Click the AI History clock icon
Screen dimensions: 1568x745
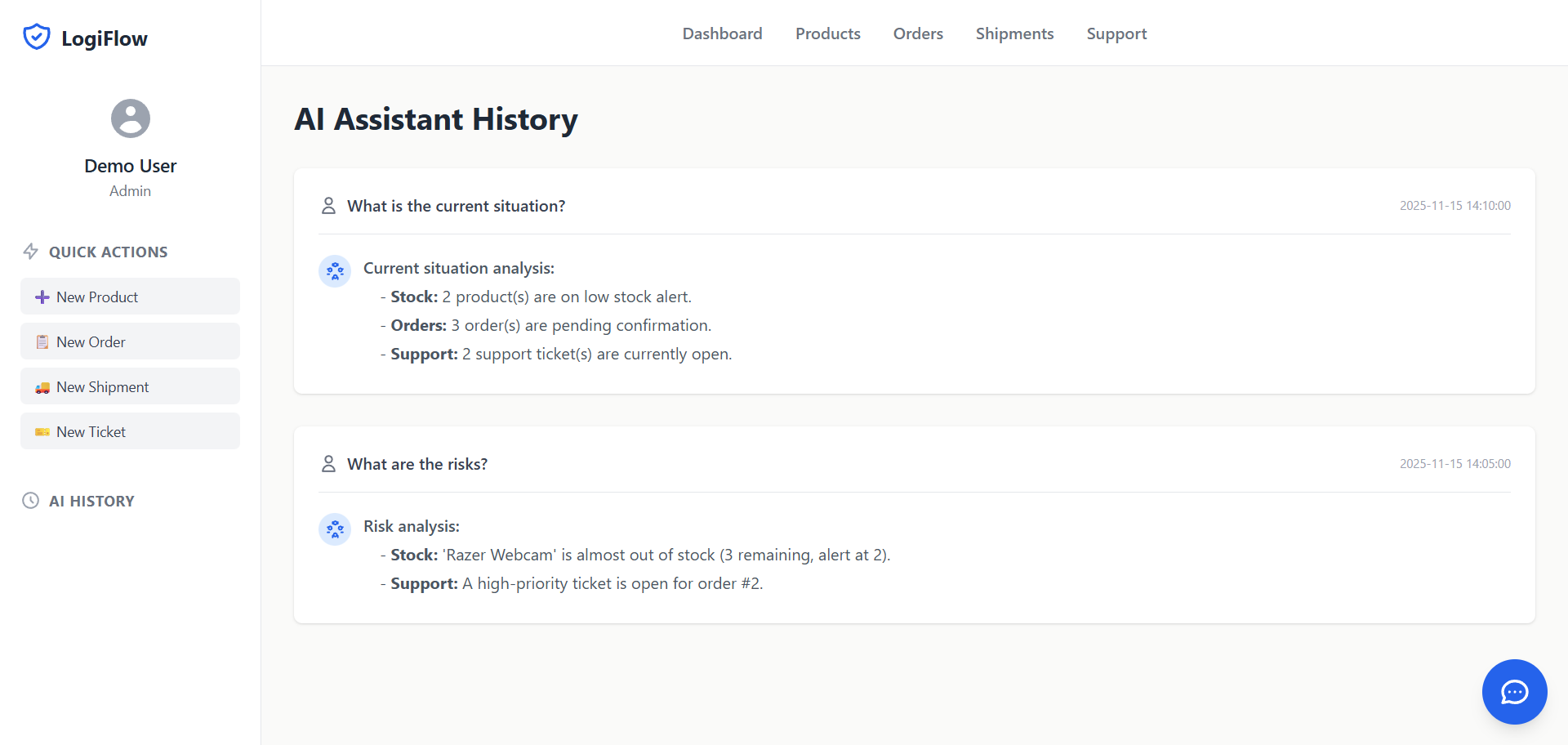point(30,501)
